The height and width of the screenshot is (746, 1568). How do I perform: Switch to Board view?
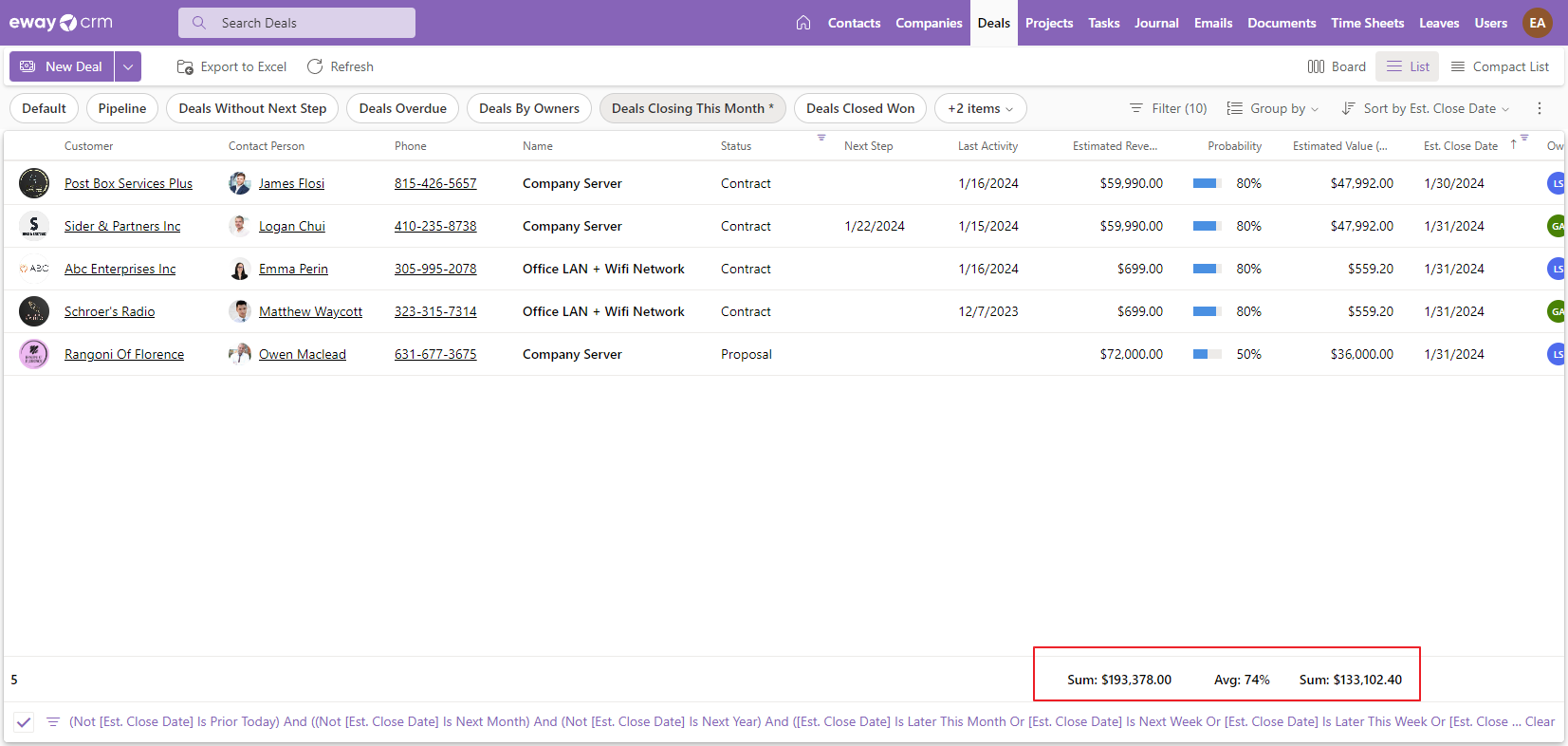(x=1337, y=66)
